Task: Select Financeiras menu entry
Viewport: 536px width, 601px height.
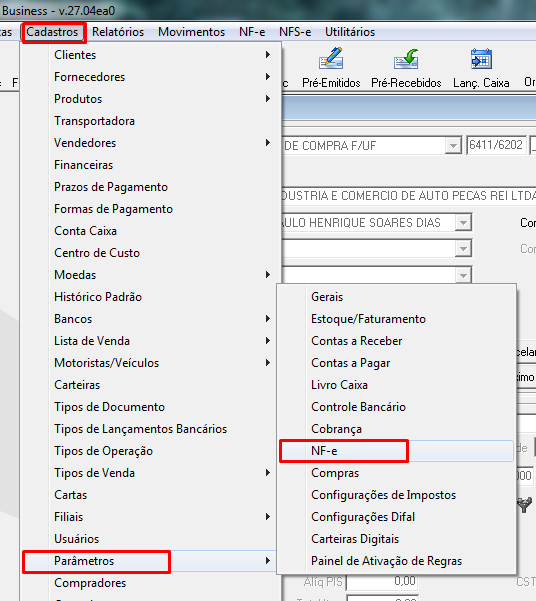Action: 151,165
